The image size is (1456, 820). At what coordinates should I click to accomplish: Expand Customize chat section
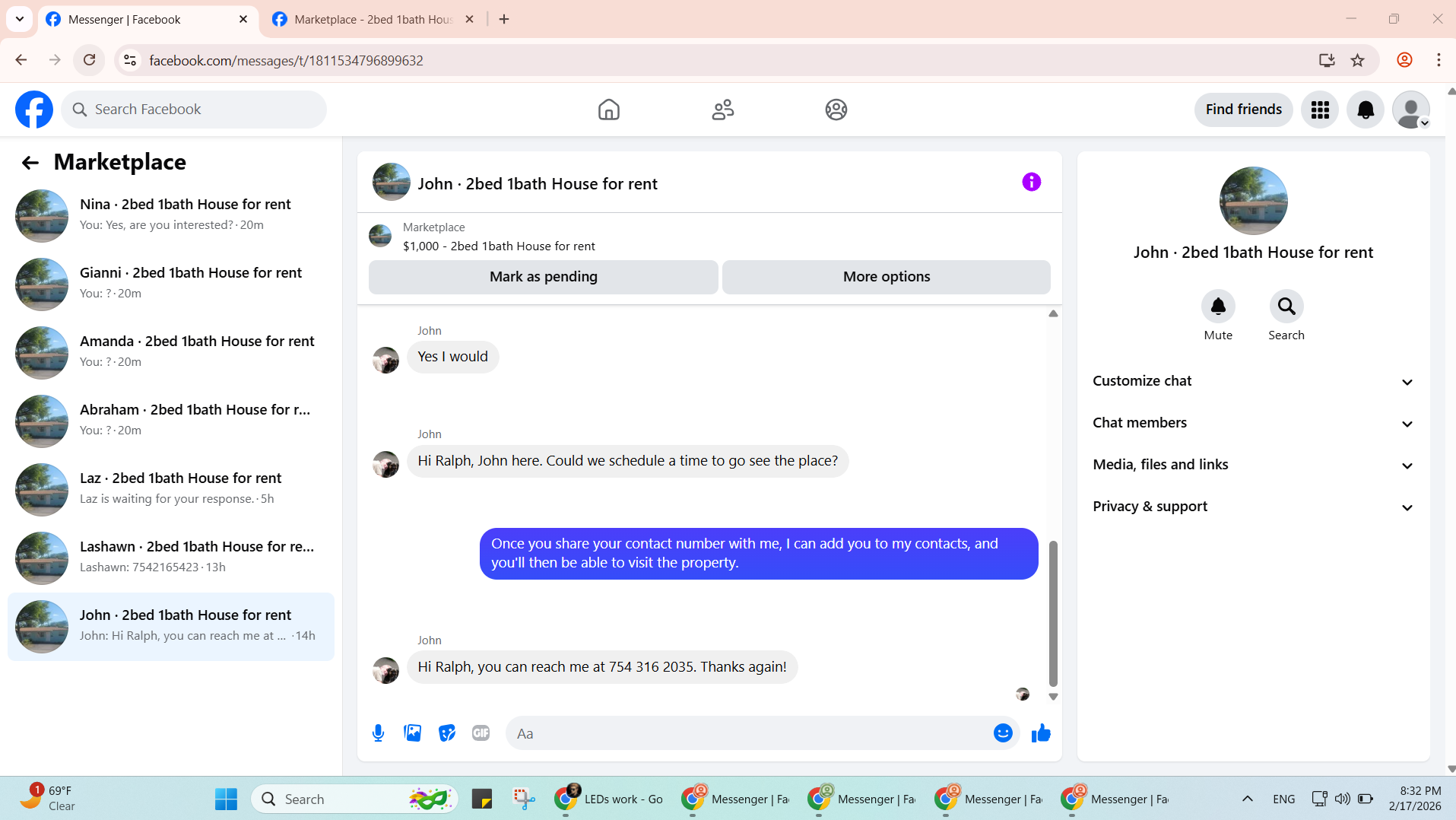(1253, 381)
